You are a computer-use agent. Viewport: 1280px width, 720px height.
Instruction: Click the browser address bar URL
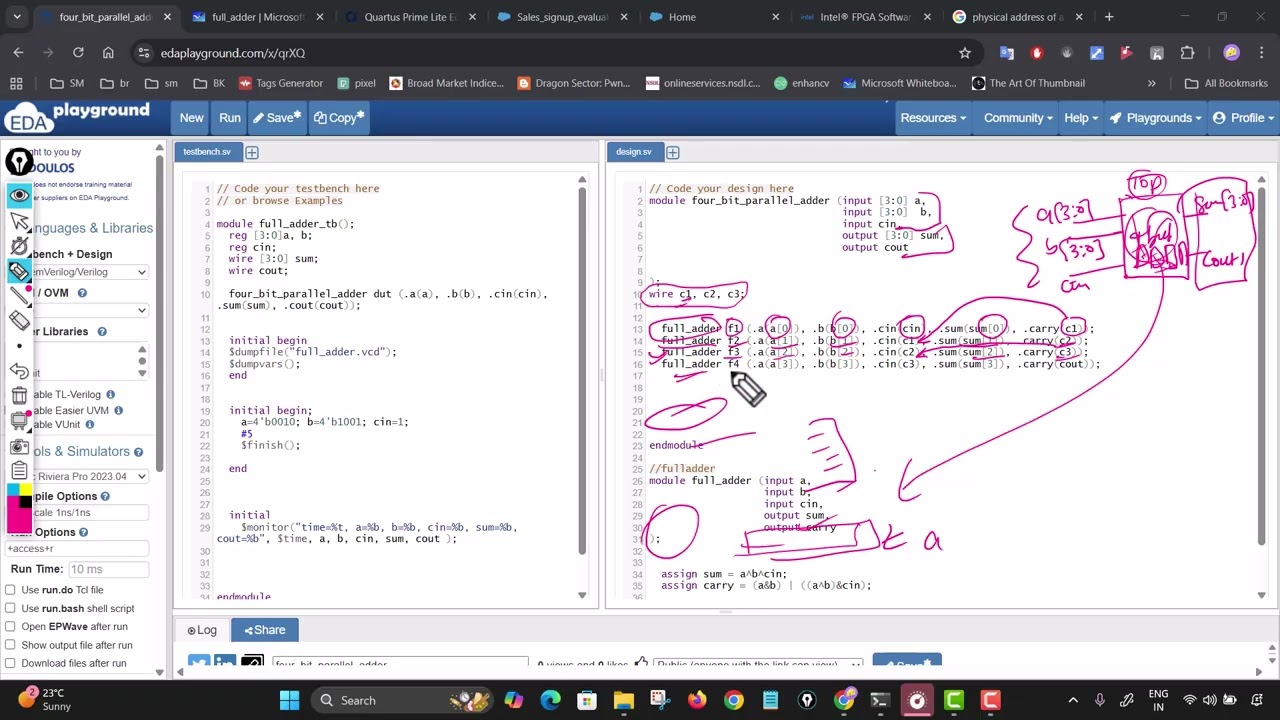pyautogui.click(x=232, y=53)
